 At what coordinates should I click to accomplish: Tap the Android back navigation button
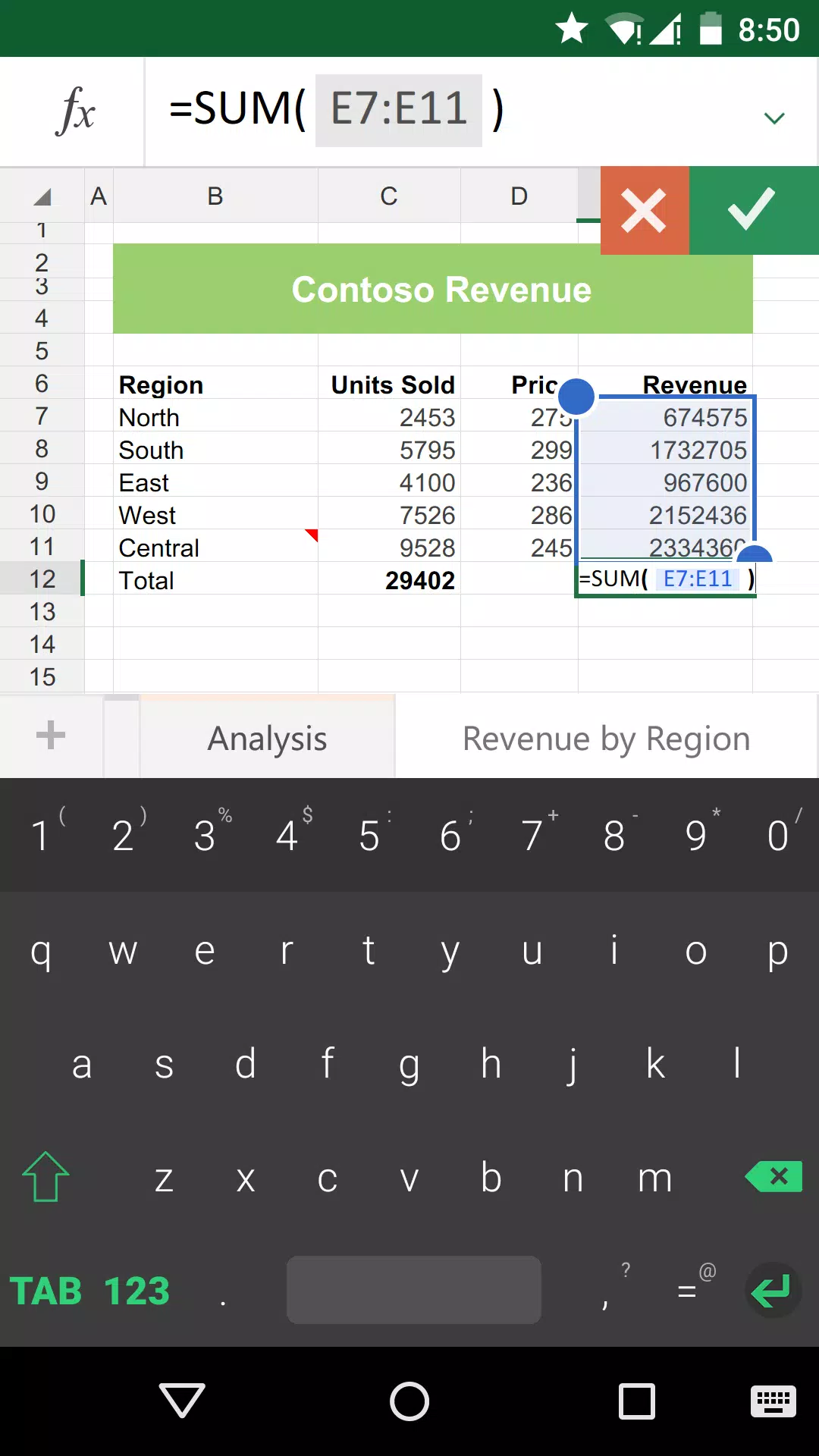tap(182, 1401)
